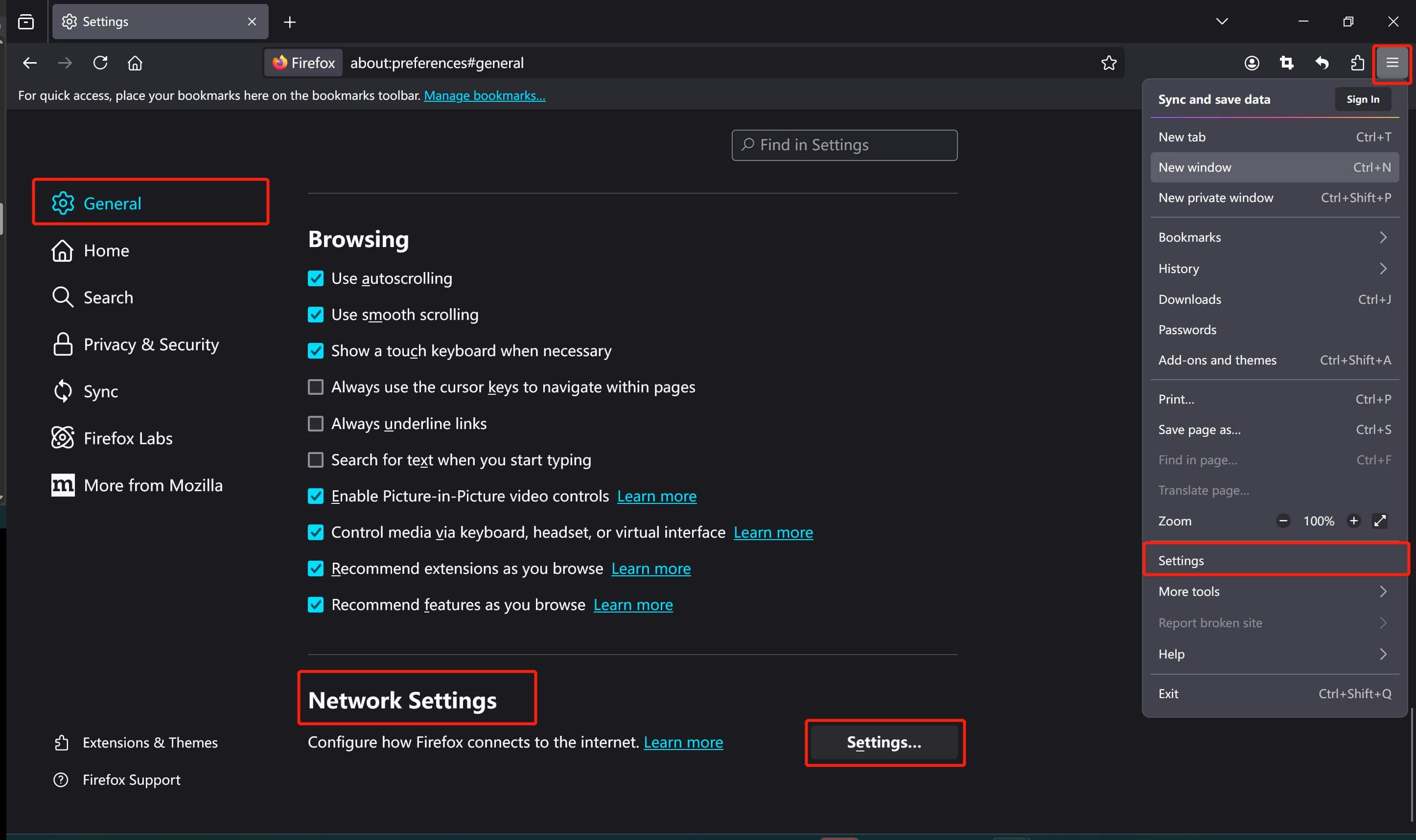Disable Use autoscrolling checkbox

coord(315,278)
